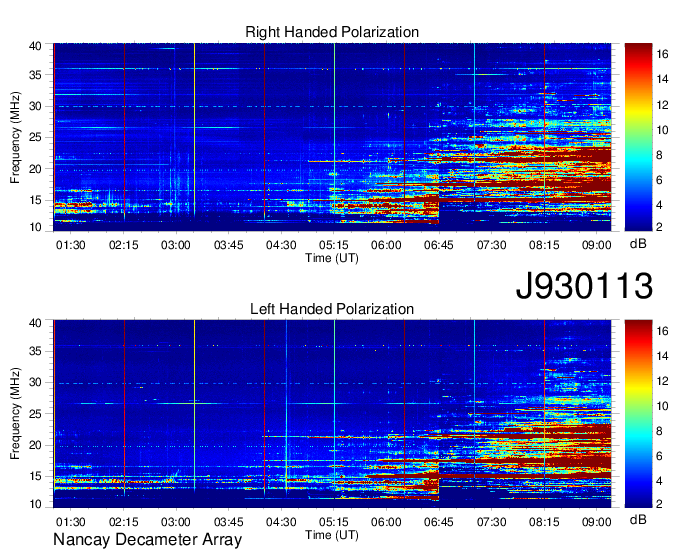
Task: Click the bottom color bar
Action: tap(638, 414)
